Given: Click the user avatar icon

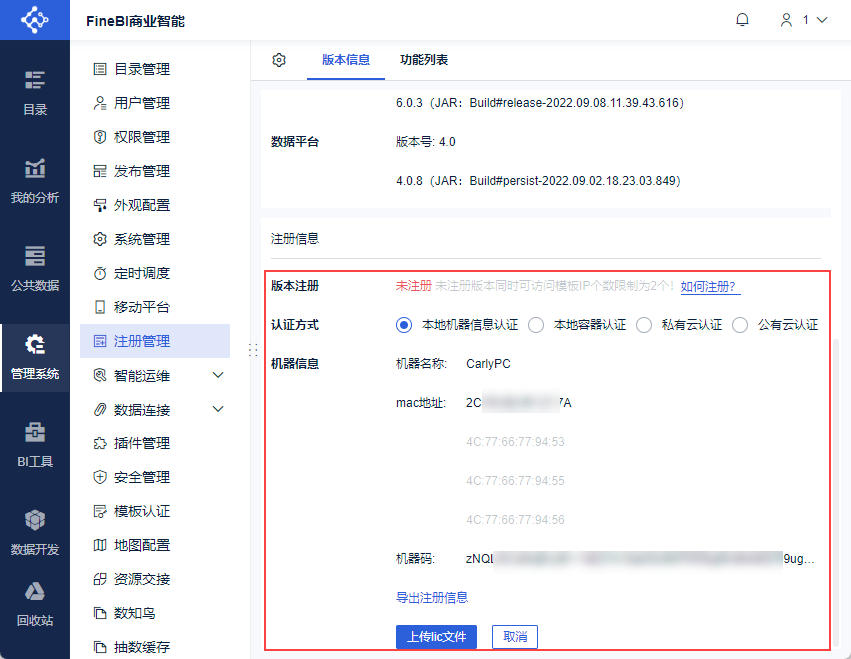Looking at the screenshot, I should click(786, 20).
